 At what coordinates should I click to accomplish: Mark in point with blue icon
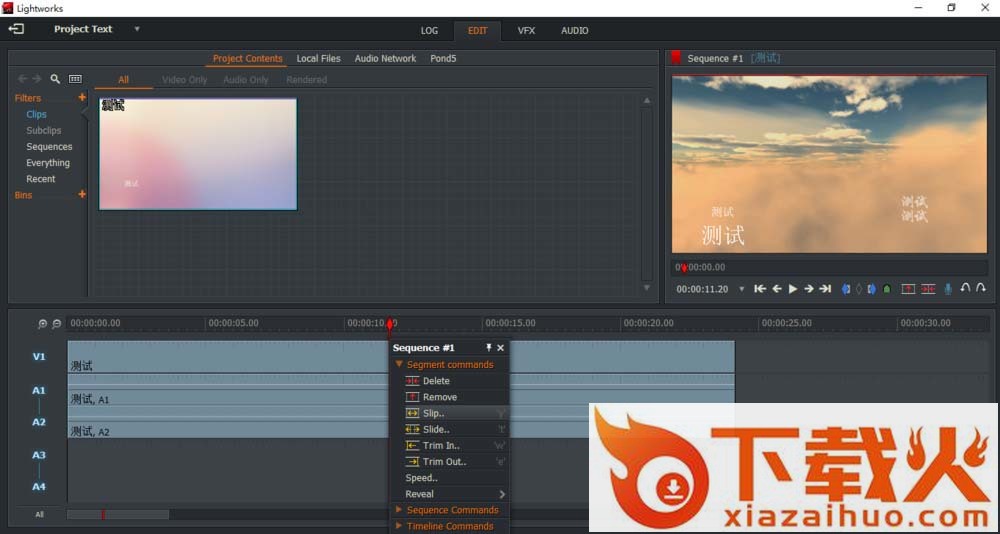(x=846, y=289)
